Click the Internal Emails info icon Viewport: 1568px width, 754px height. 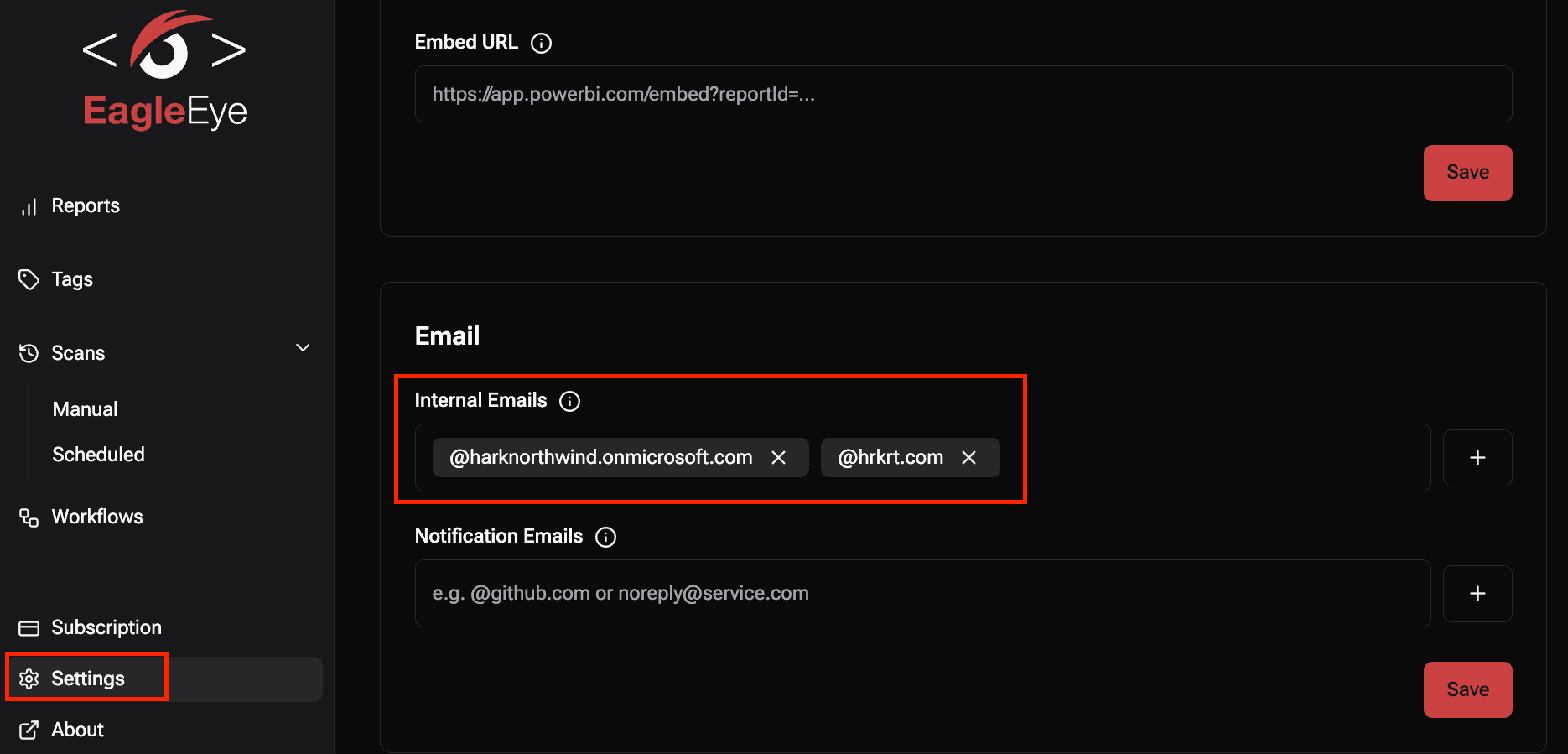tap(570, 401)
